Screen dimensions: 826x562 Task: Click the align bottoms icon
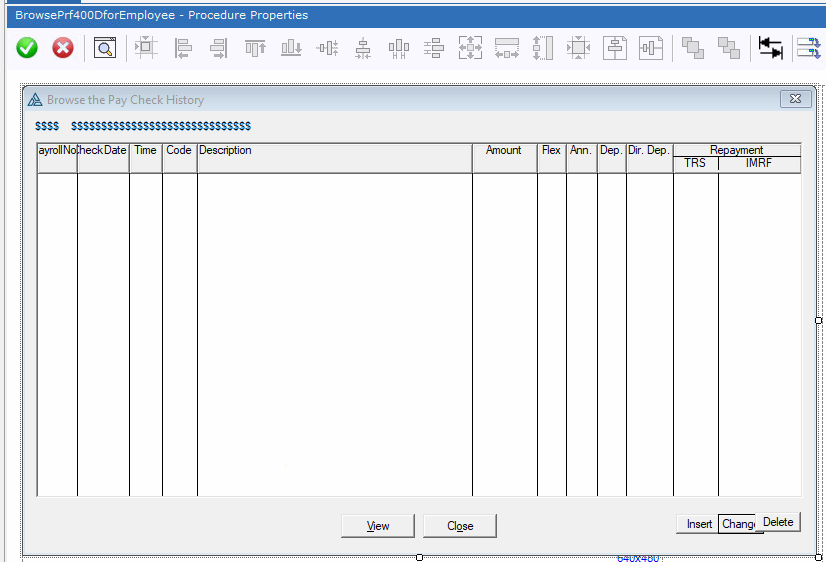click(x=291, y=48)
